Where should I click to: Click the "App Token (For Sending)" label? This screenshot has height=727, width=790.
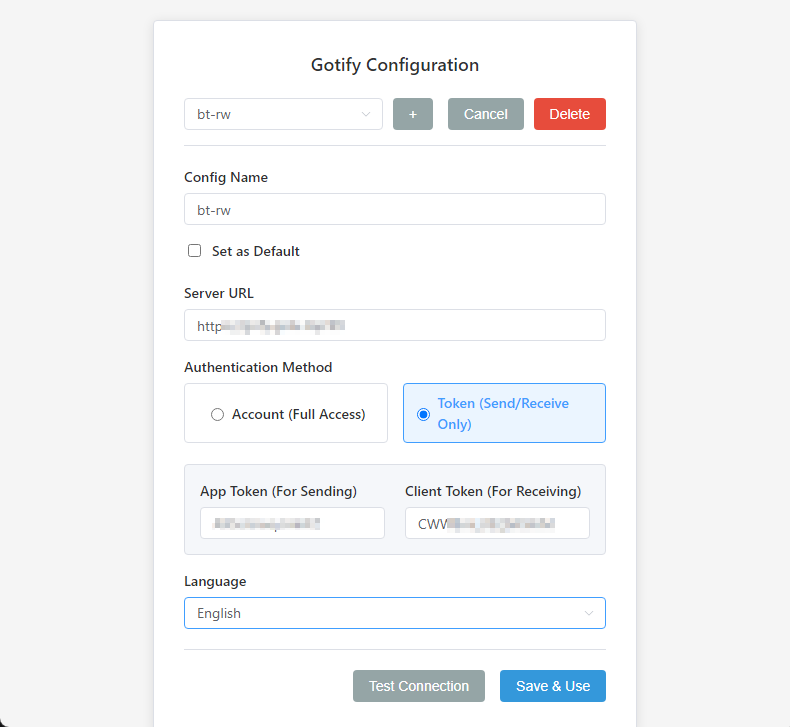point(278,491)
